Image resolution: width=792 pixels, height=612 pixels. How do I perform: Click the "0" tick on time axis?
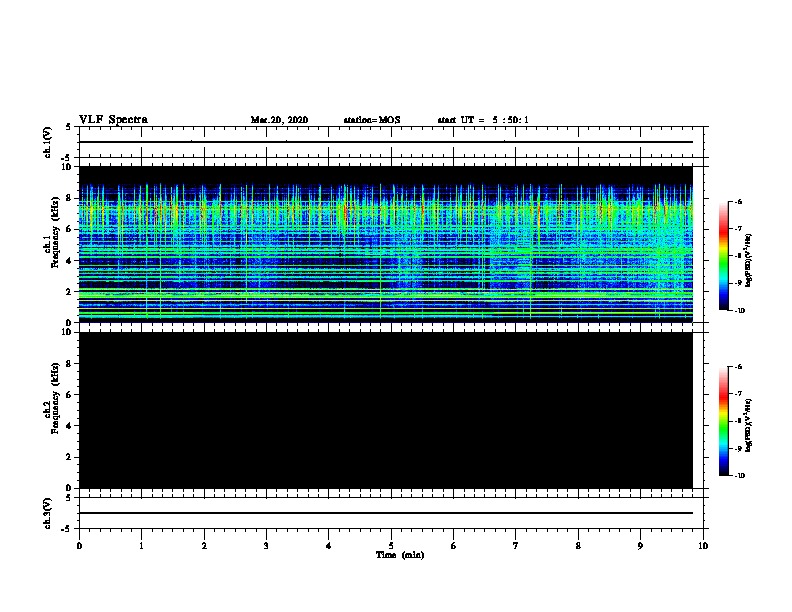[x=79, y=546]
